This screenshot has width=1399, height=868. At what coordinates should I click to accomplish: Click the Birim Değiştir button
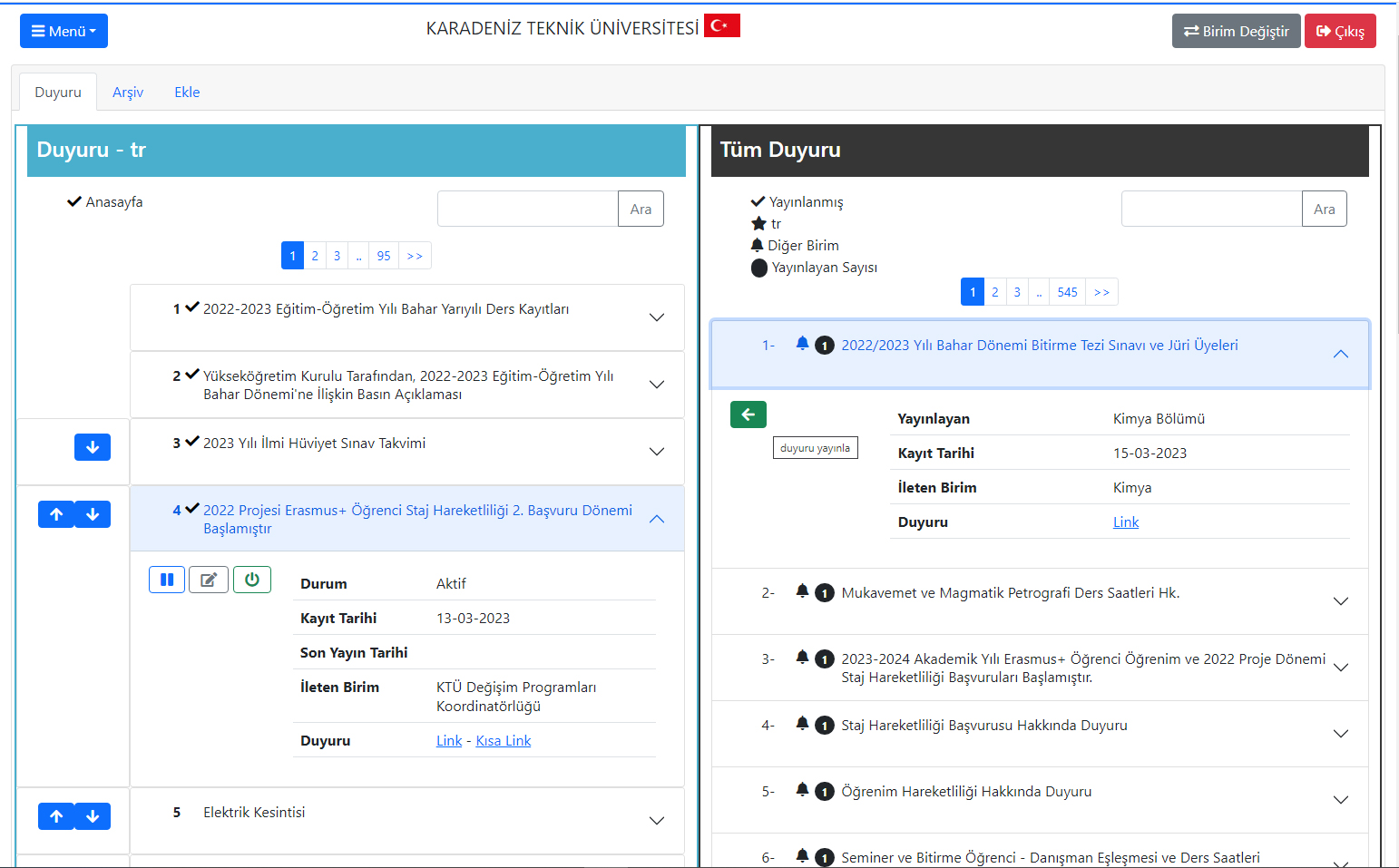[1236, 31]
